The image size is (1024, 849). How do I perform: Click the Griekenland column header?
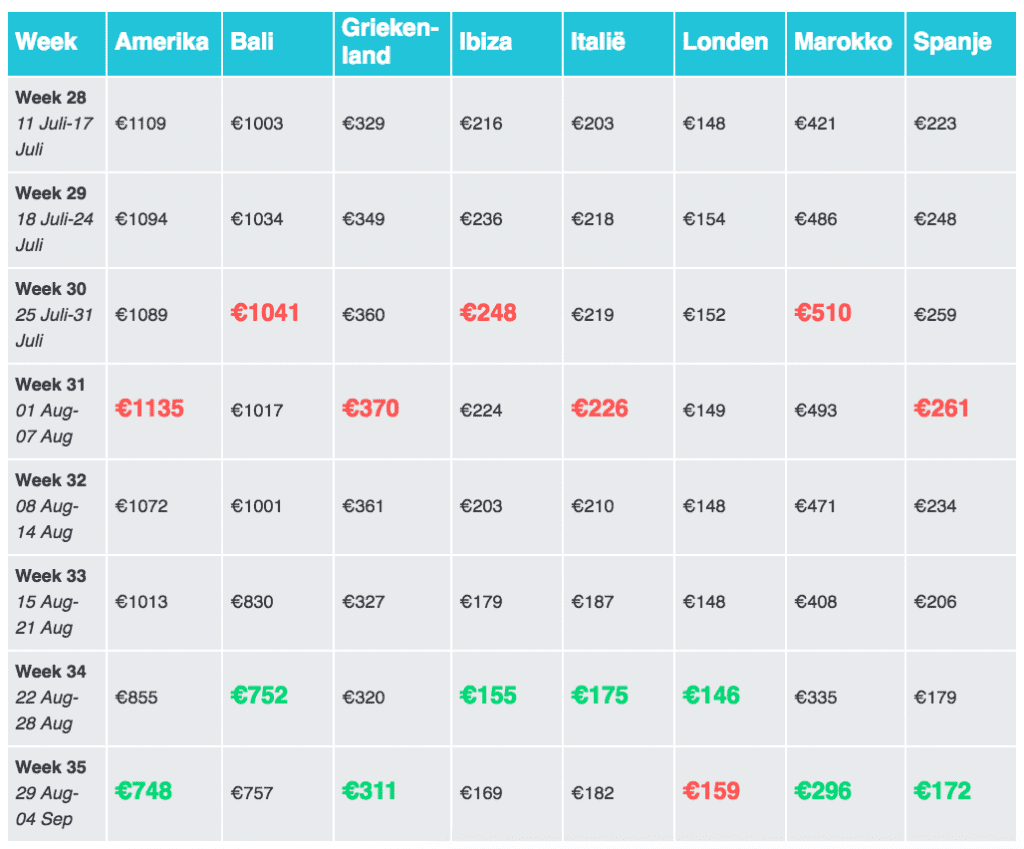(390, 42)
